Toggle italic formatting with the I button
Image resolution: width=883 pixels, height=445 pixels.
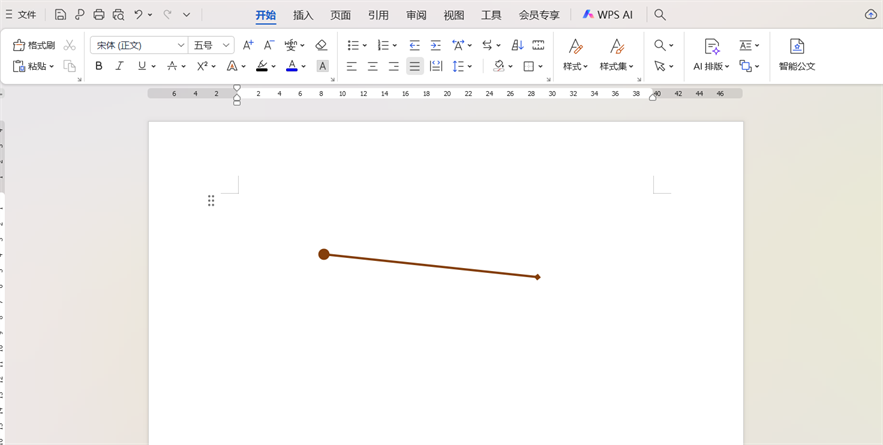[x=119, y=66]
